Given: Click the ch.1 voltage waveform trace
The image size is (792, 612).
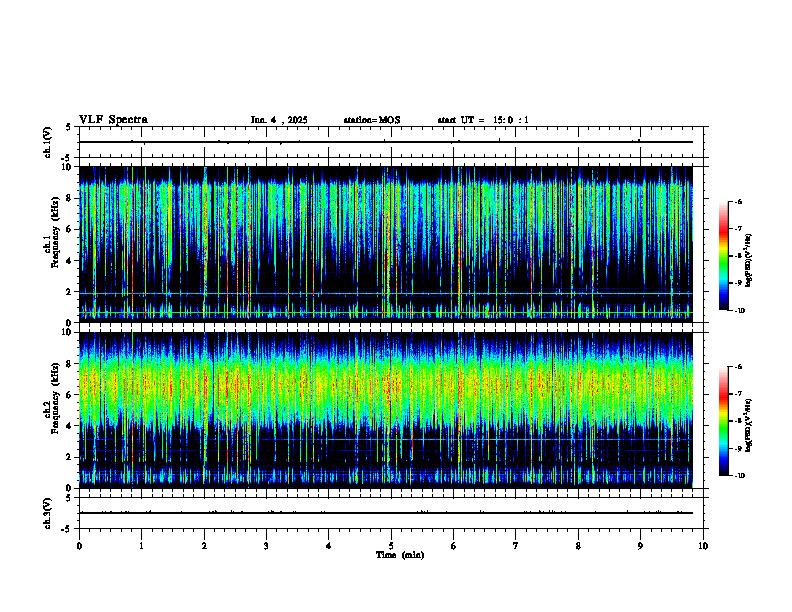Looking at the screenshot, I should 385,142.
